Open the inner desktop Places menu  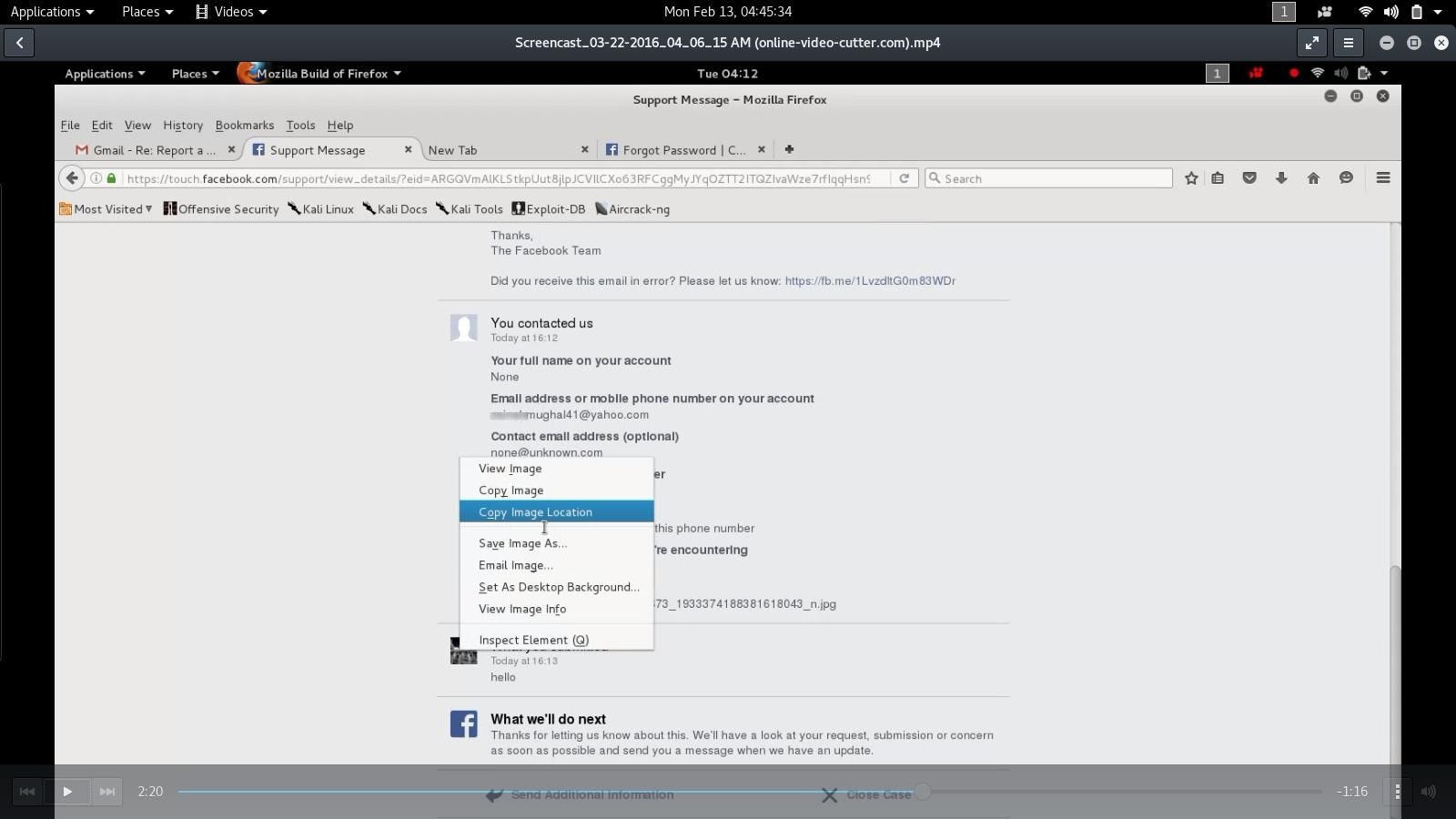tap(195, 74)
